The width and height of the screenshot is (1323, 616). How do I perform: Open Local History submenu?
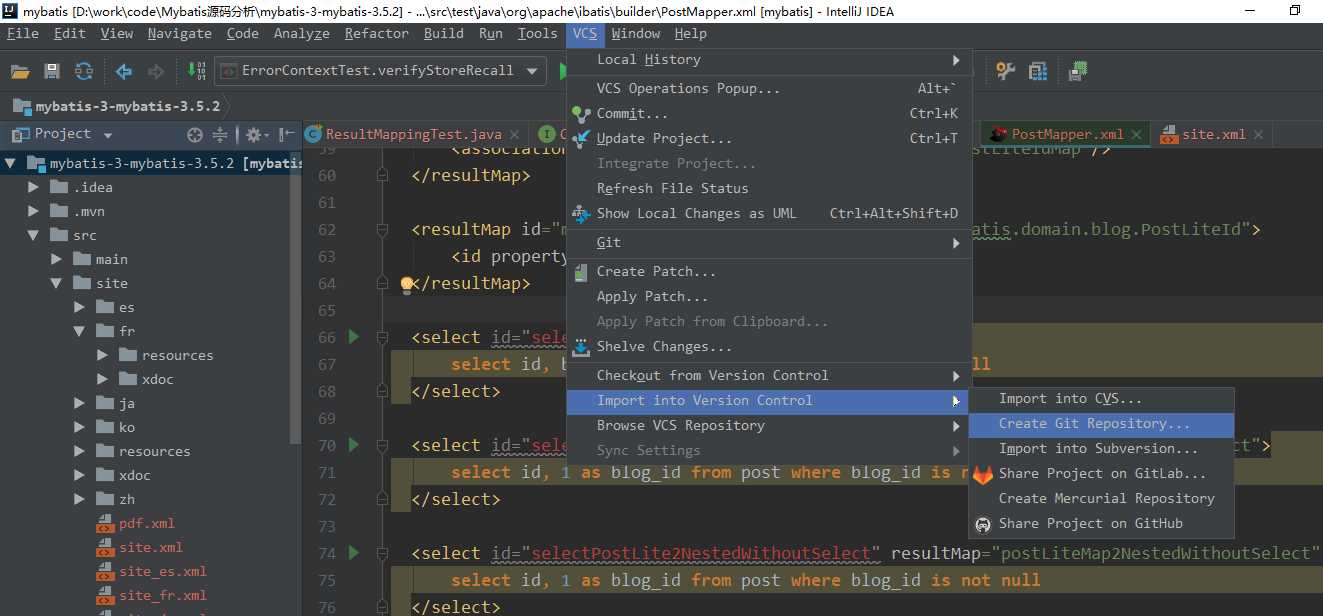point(769,60)
